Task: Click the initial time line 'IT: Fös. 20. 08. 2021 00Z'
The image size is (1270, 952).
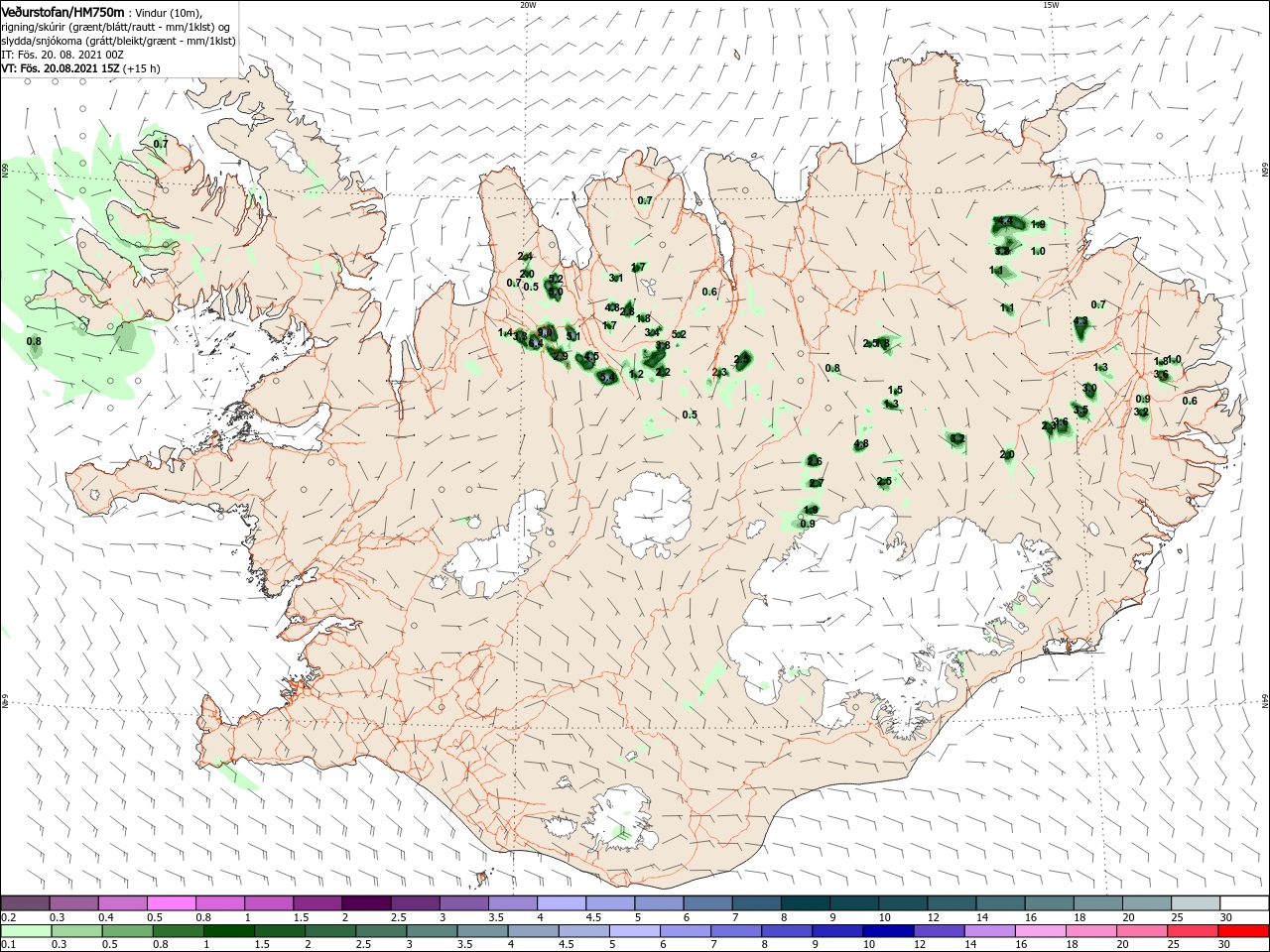Action: pyautogui.click(x=62, y=55)
